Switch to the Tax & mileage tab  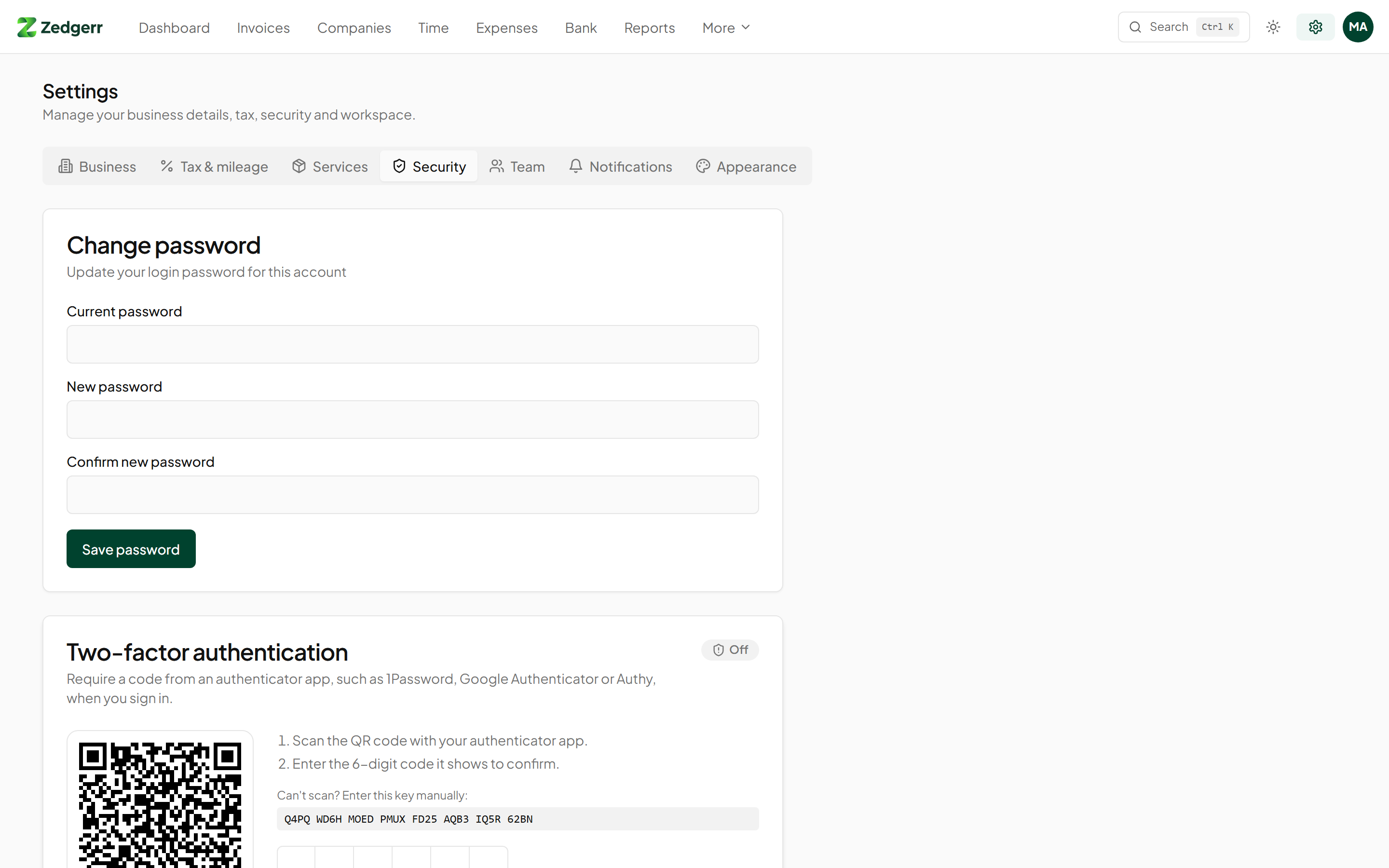[x=214, y=166]
